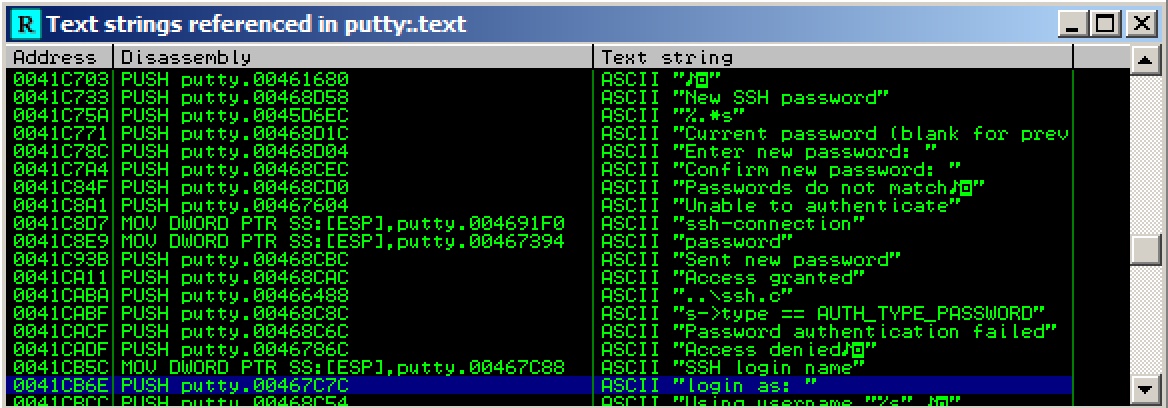
Task: Click PUSH putty.00467604 disassembly
Action: [x=235, y=205]
